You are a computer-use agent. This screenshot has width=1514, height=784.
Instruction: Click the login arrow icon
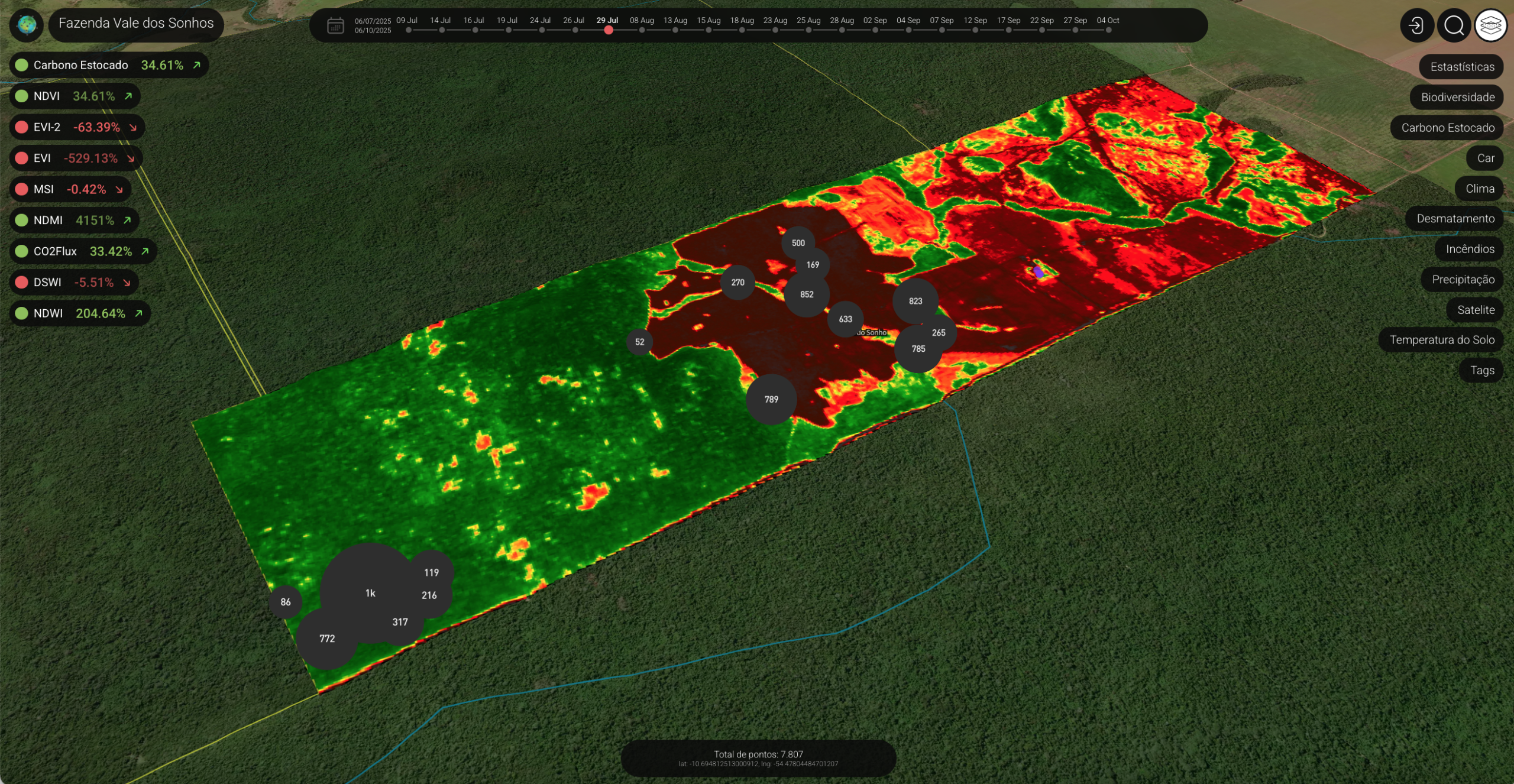click(1416, 25)
